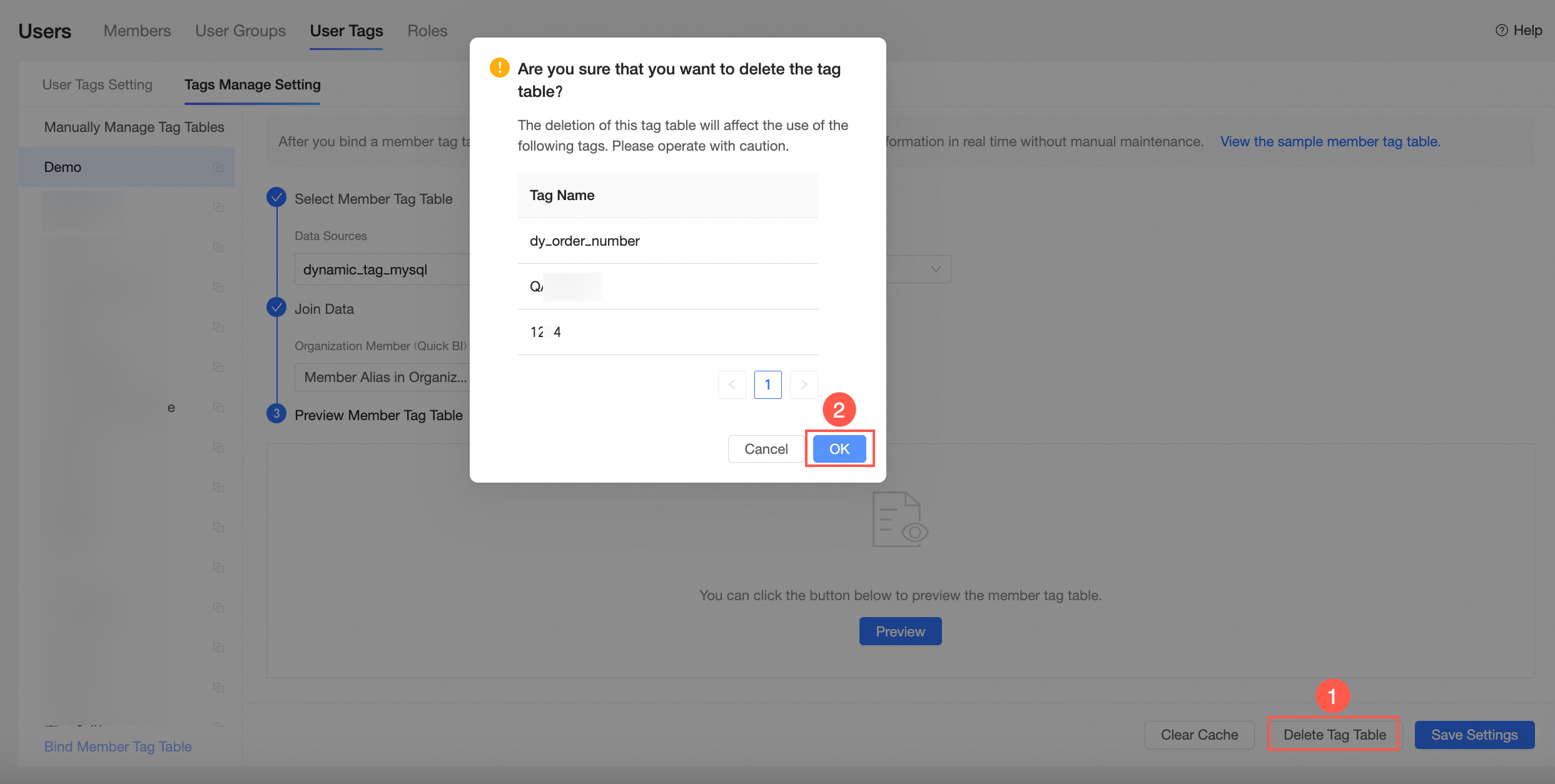Switch to the User Groups tab
Viewport: 1555px width, 784px height.
tap(240, 31)
